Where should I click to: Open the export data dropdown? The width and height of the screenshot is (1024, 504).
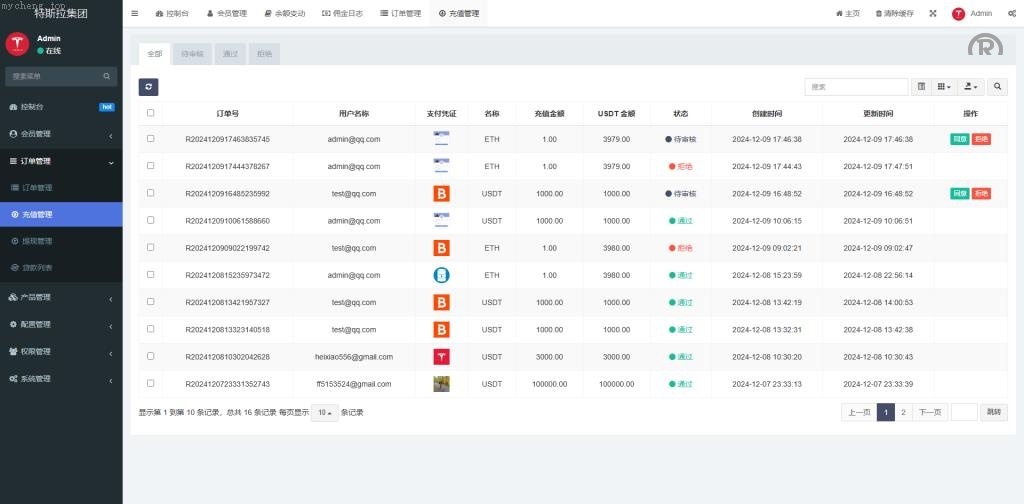(x=971, y=87)
